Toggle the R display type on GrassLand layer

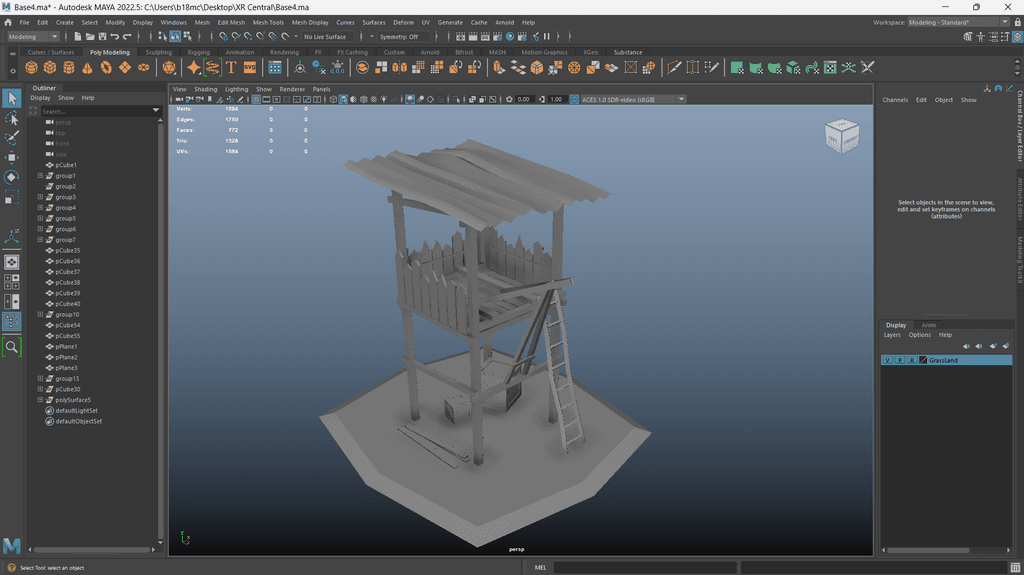click(x=911, y=360)
